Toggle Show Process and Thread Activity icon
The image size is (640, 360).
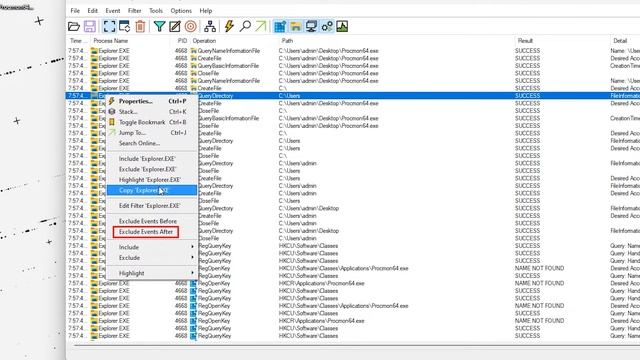(x=327, y=27)
